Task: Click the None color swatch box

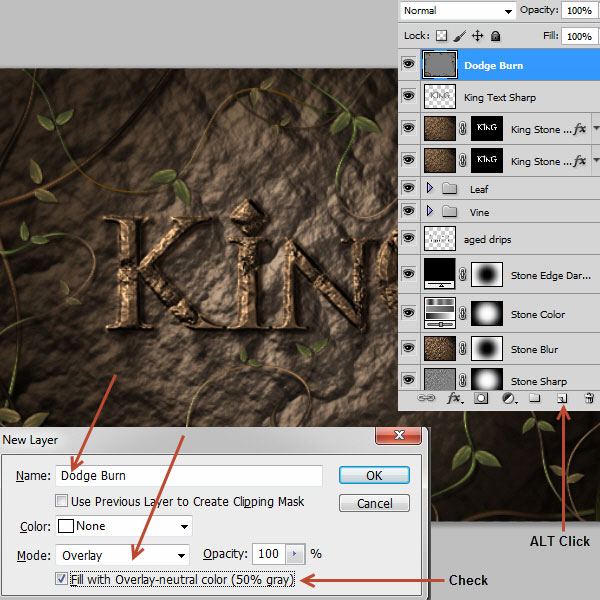Action: [x=65, y=526]
